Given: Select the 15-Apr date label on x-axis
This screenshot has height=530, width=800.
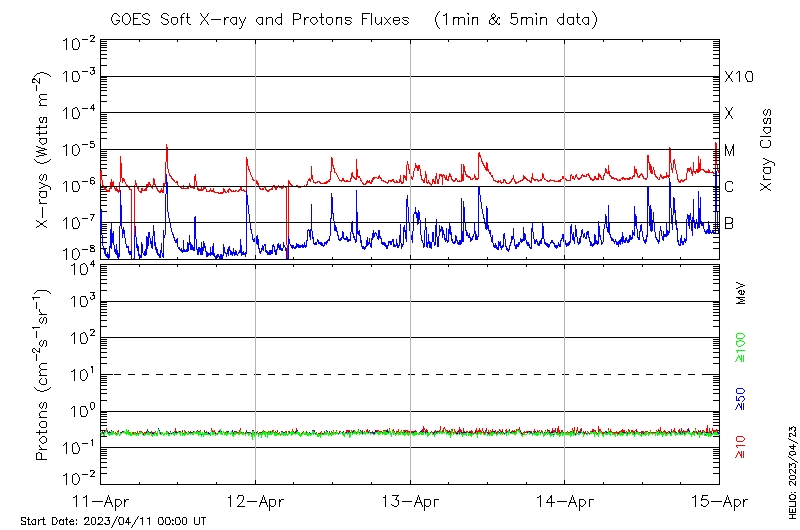Looking at the screenshot, I should click(x=719, y=500).
